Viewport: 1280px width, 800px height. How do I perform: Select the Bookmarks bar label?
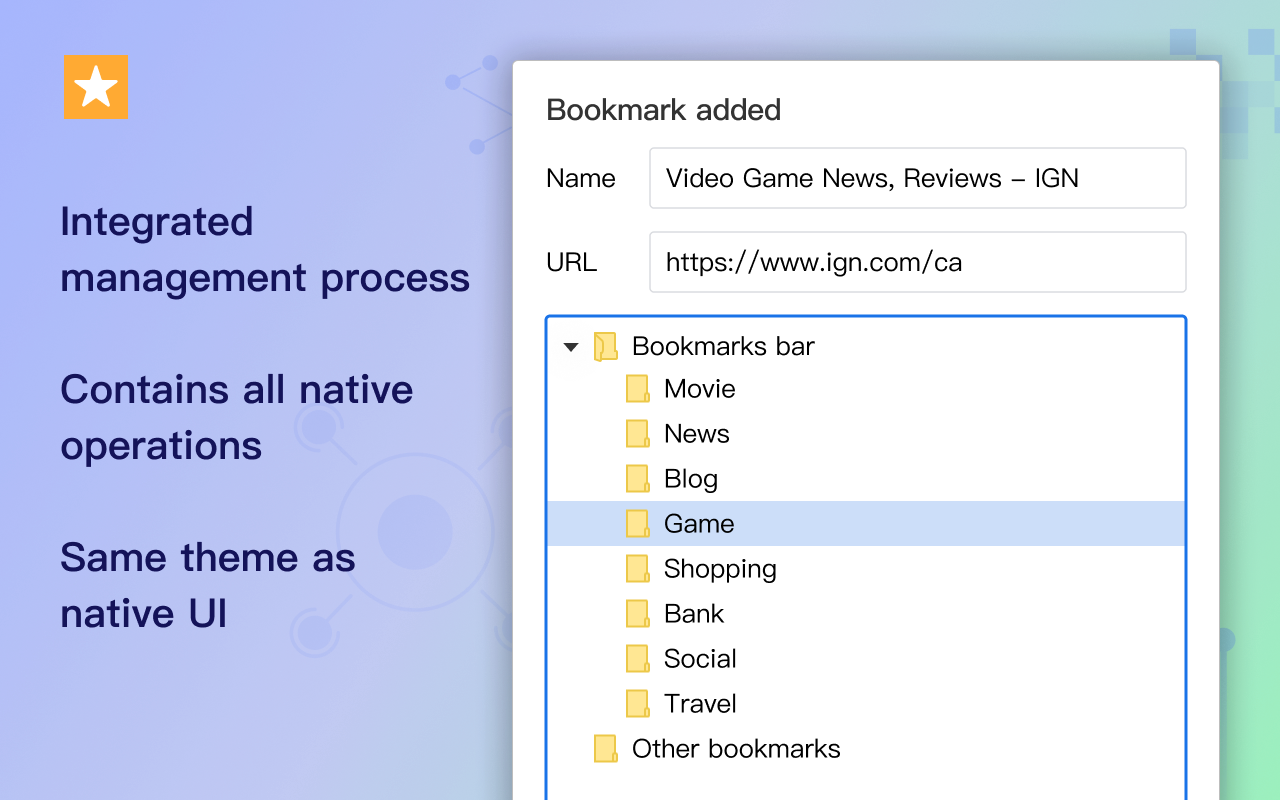[723, 346]
